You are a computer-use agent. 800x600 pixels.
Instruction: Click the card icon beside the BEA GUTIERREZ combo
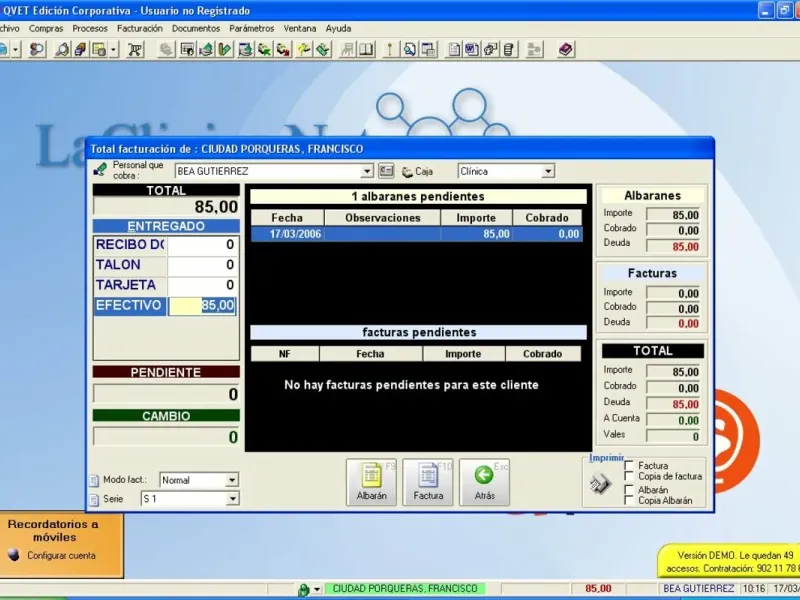386,171
